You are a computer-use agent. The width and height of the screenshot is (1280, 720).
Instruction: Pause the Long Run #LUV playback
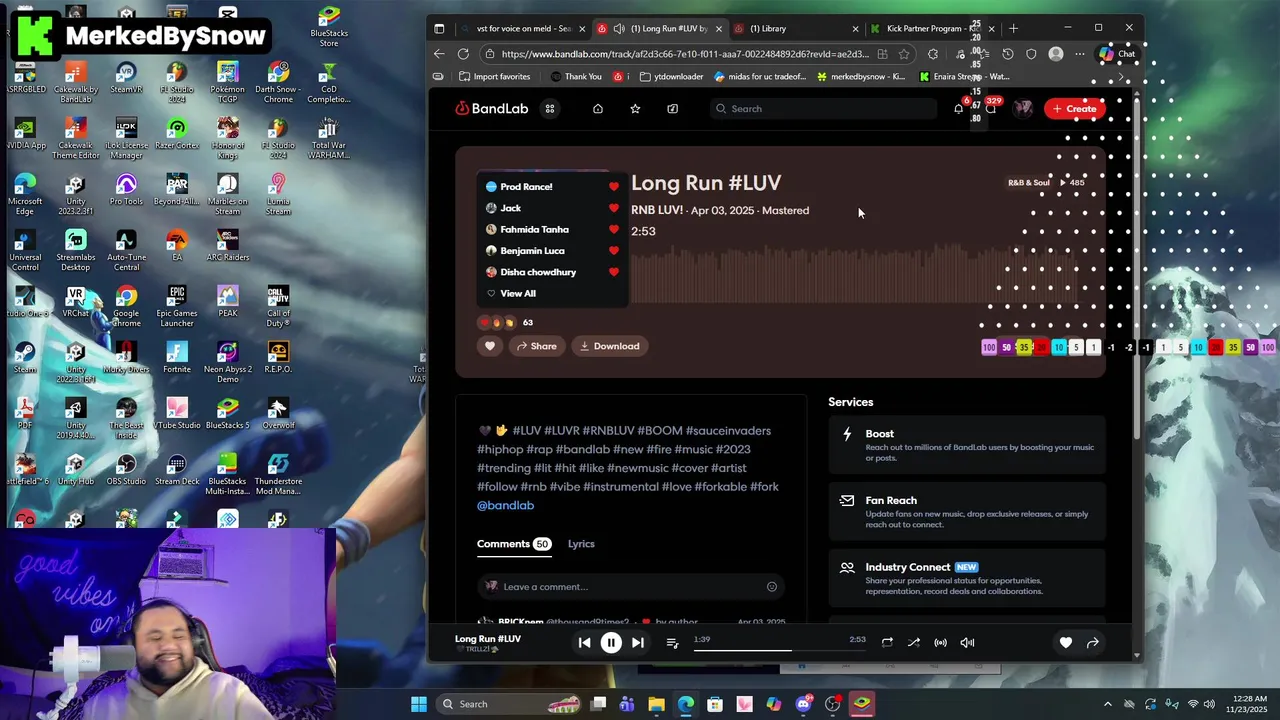point(611,643)
